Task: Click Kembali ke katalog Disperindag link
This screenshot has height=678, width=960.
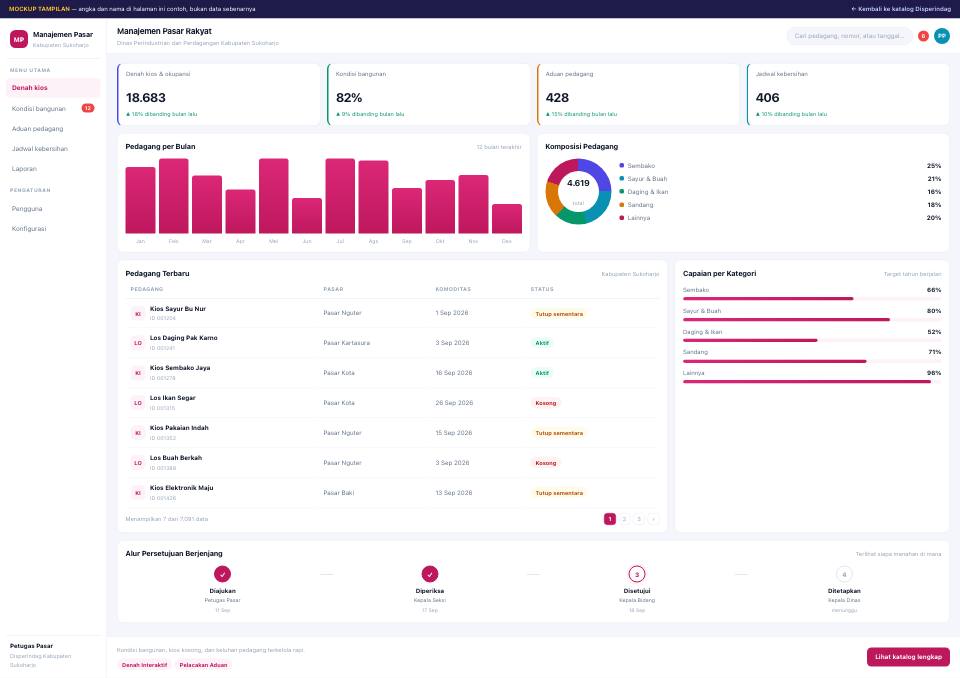Action: click(x=901, y=9)
